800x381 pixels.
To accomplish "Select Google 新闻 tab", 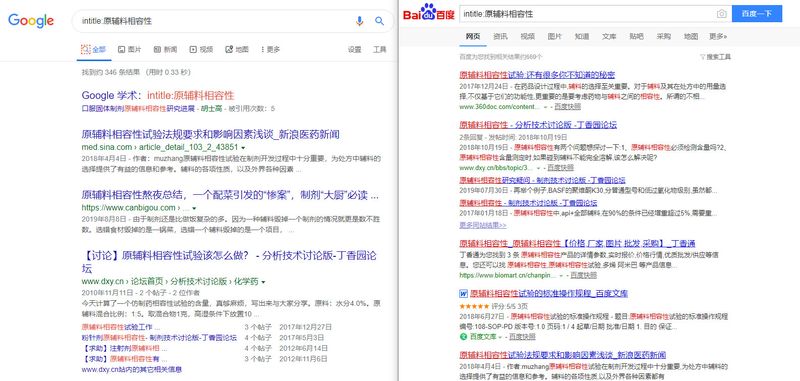I will pyautogui.click(x=165, y=49).
